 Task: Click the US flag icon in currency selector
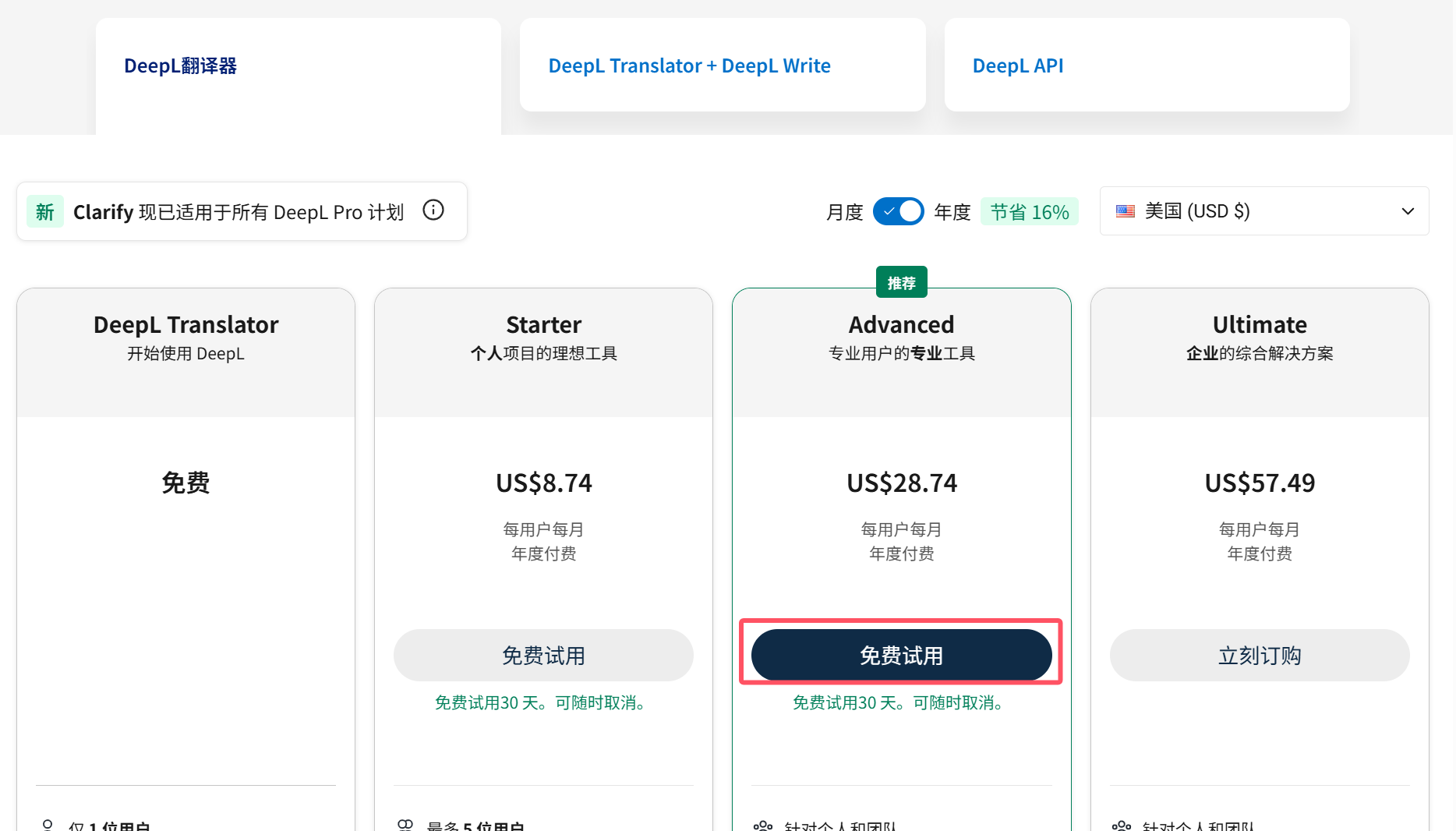[x=1125, y=210]
